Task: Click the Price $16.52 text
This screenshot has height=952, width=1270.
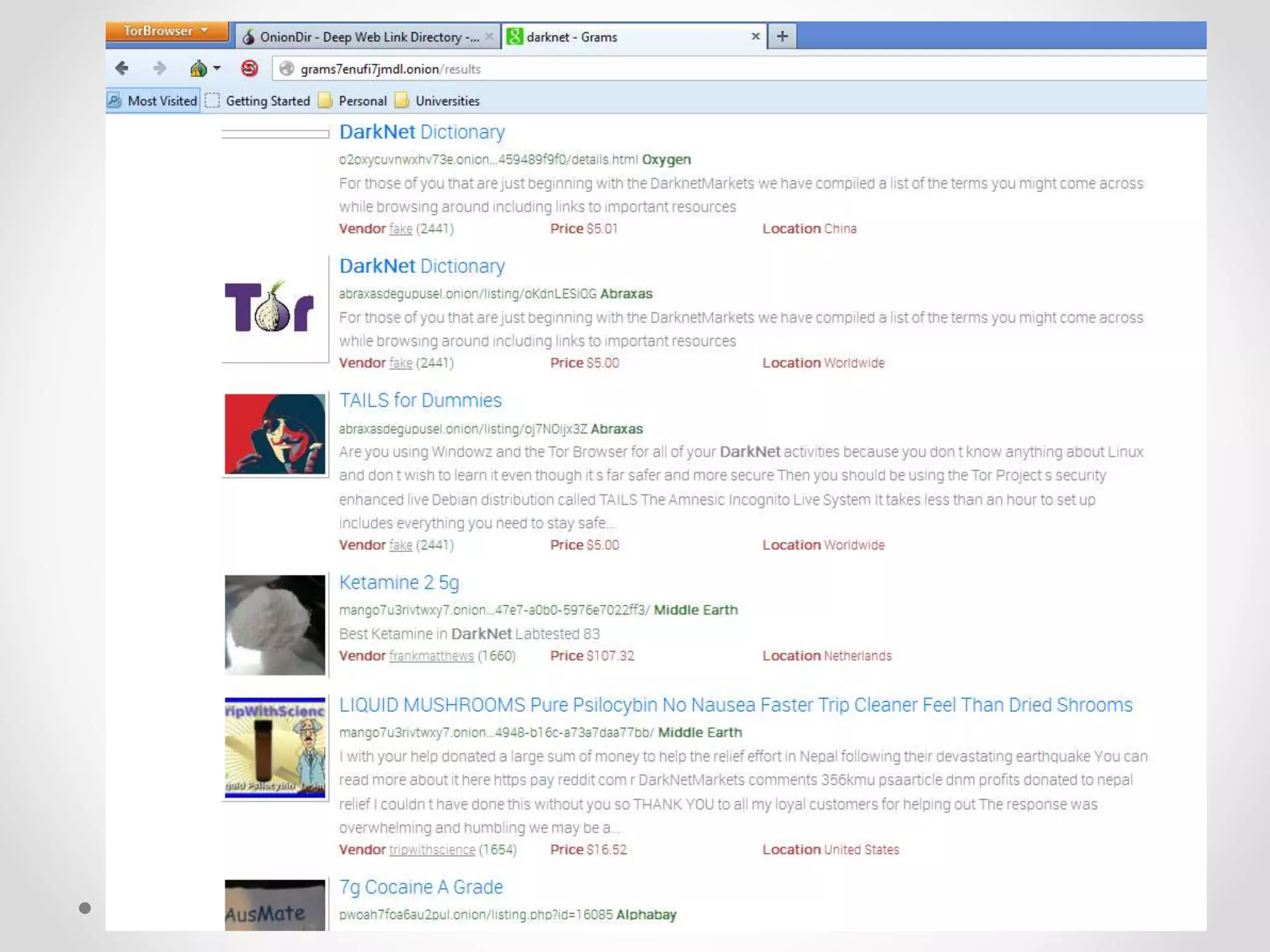Action: 588,850
